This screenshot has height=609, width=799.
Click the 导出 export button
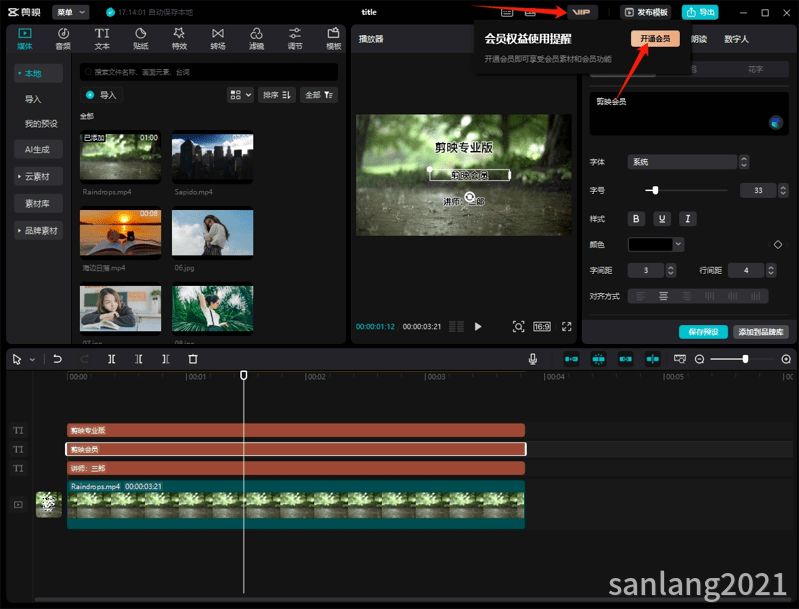(x=700, y=12)
